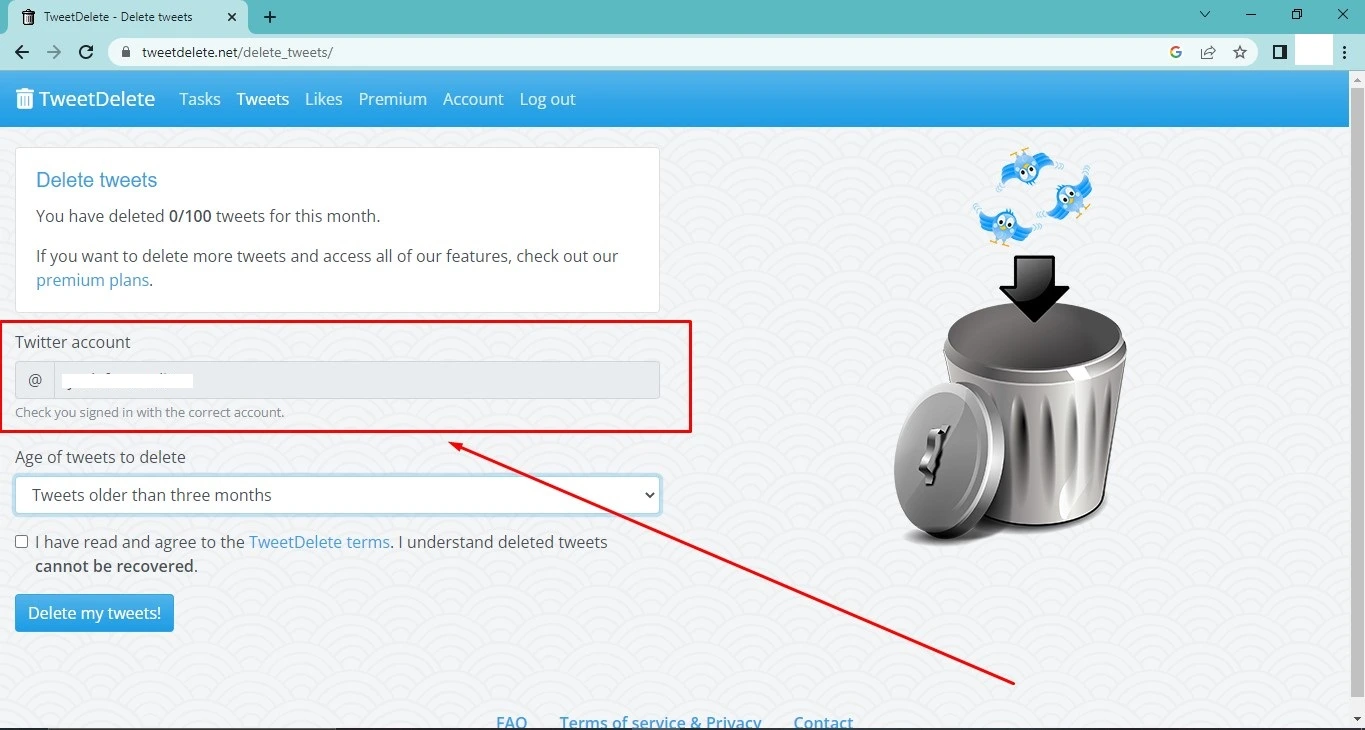The image size is (1365, 730).
Task: Open the Account menu item
Action: coord(473,99)
